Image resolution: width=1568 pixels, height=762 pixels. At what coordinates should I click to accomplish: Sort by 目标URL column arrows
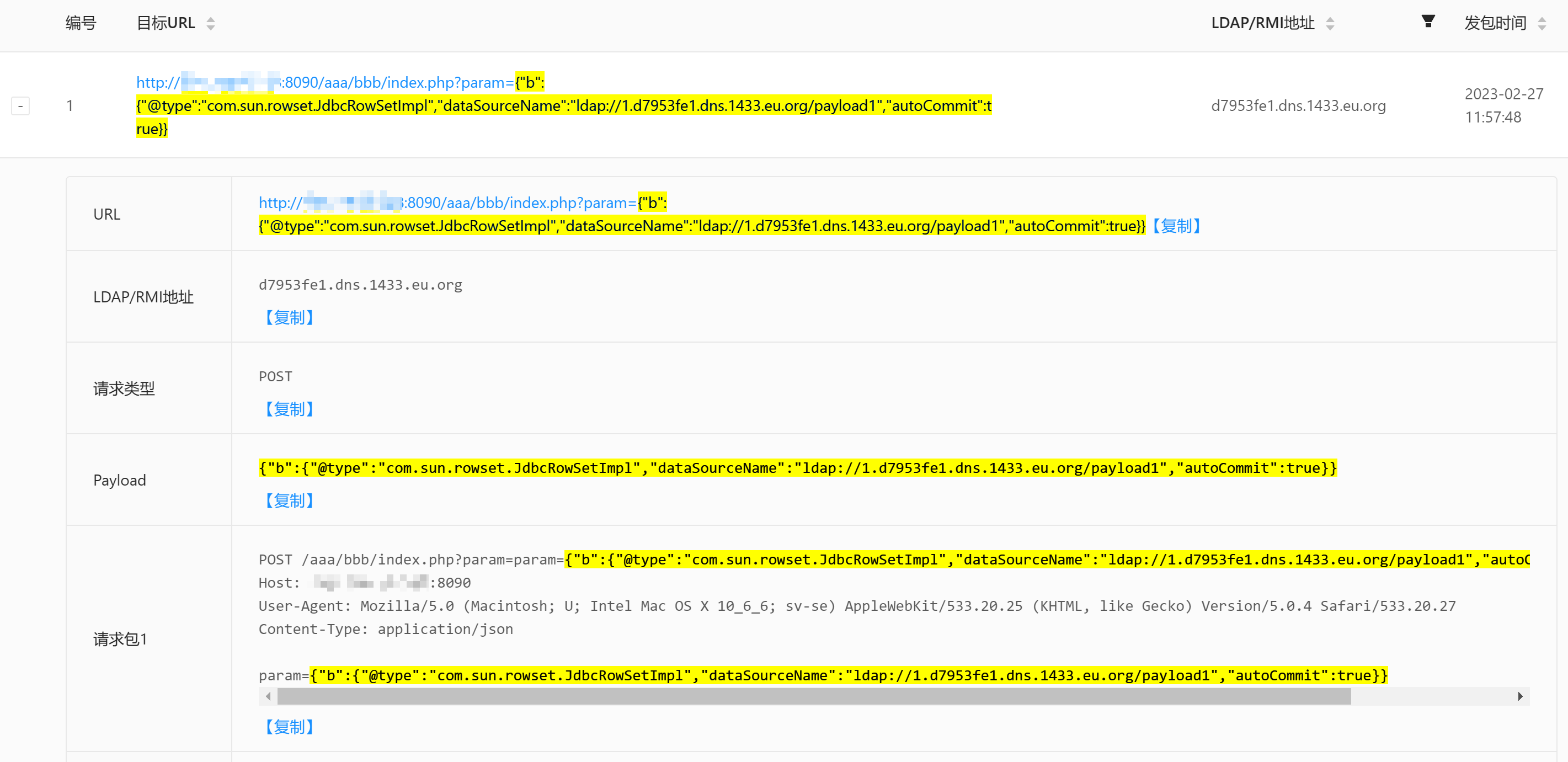(211, 24)
